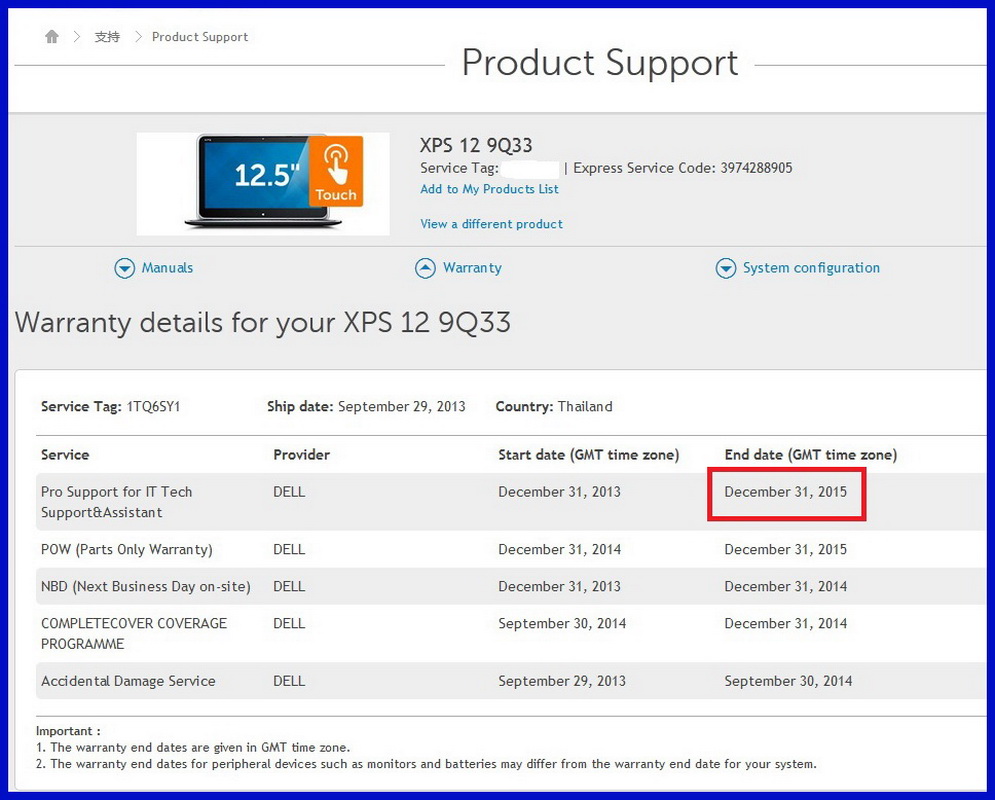
Task: Click the XPS 12 laptop product image
Action: (263, 183)
